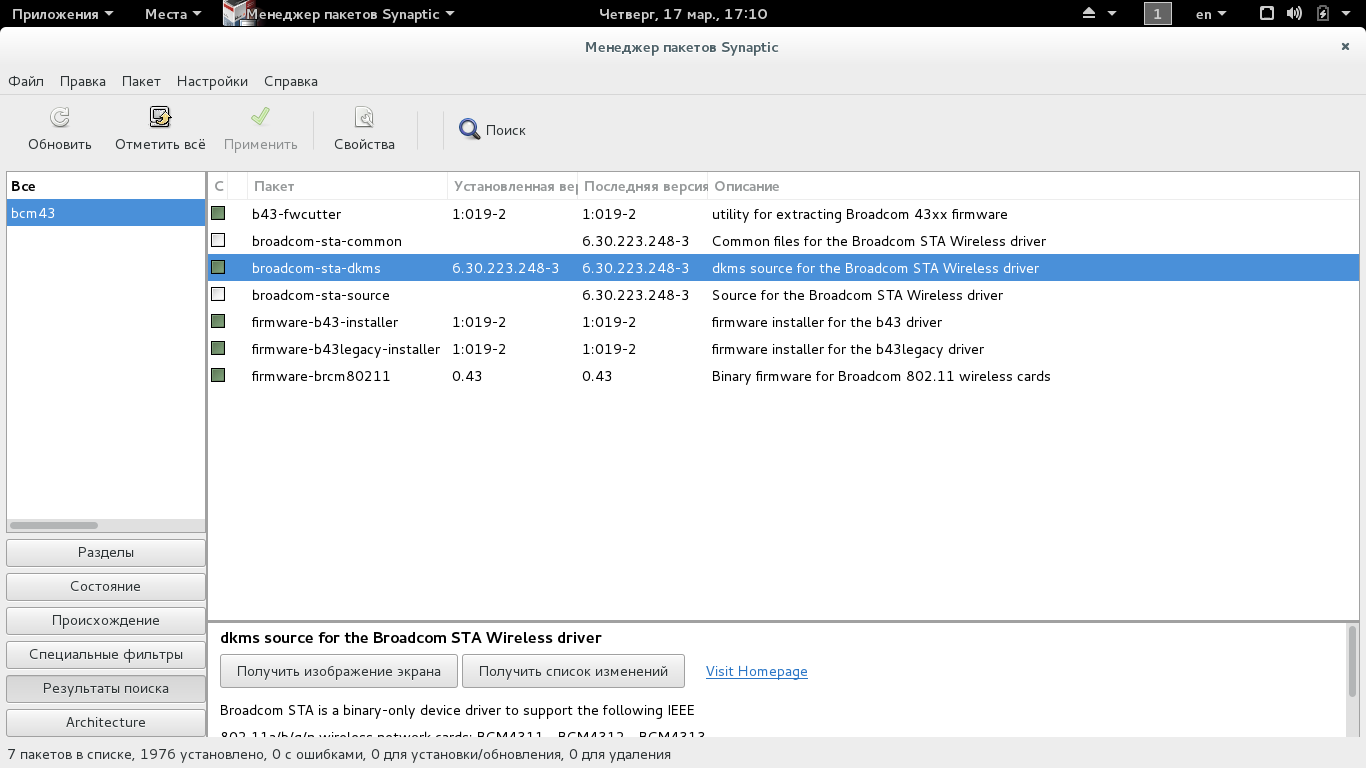The height and width of the screenshot is (768, 1366).
Task: Open the Пакет menu
Action: tap(141, 81)
